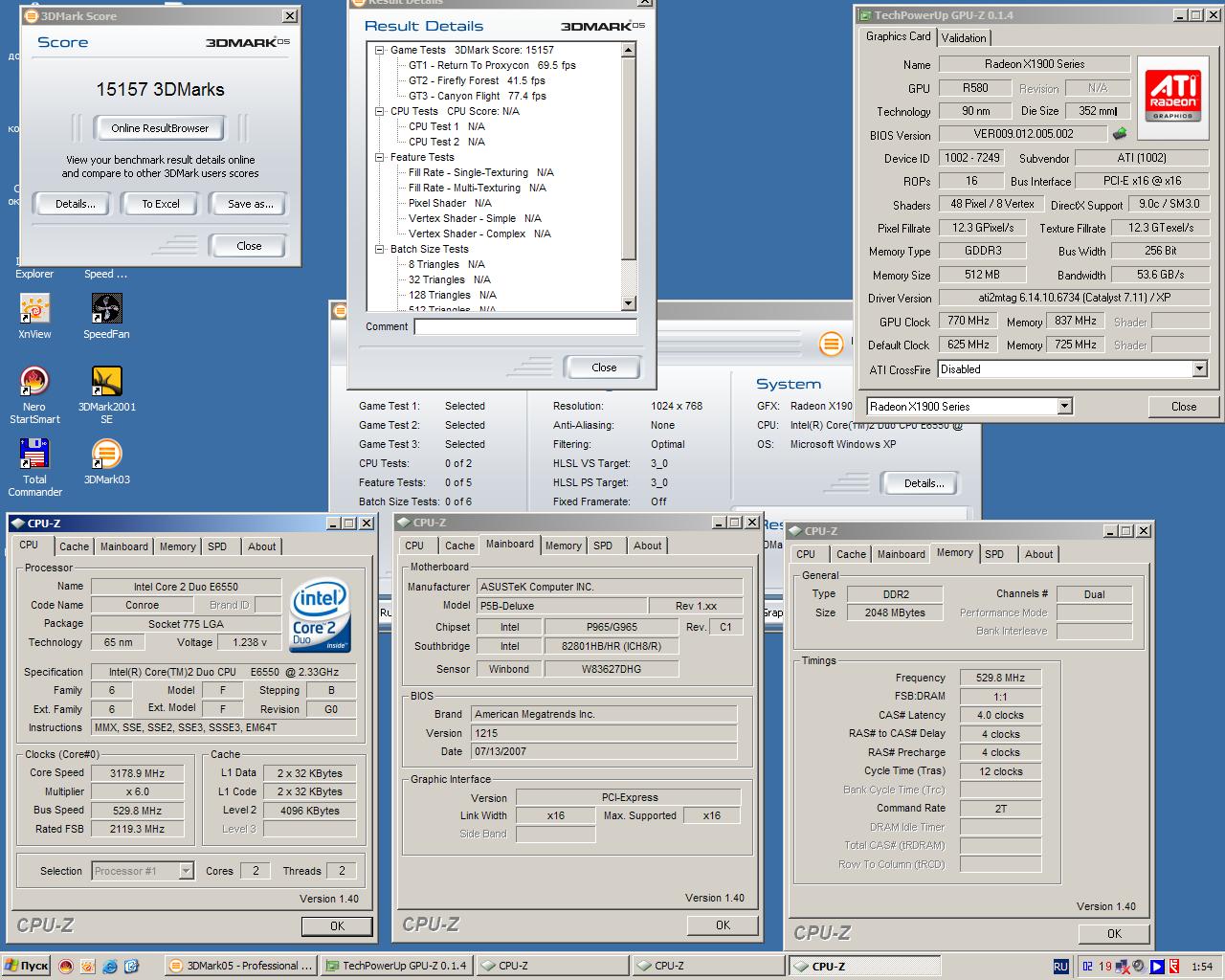Select the GT1 - Return To Proxycon row
The width and height of the screenshot is (1225, 980).
pos(492,65)
